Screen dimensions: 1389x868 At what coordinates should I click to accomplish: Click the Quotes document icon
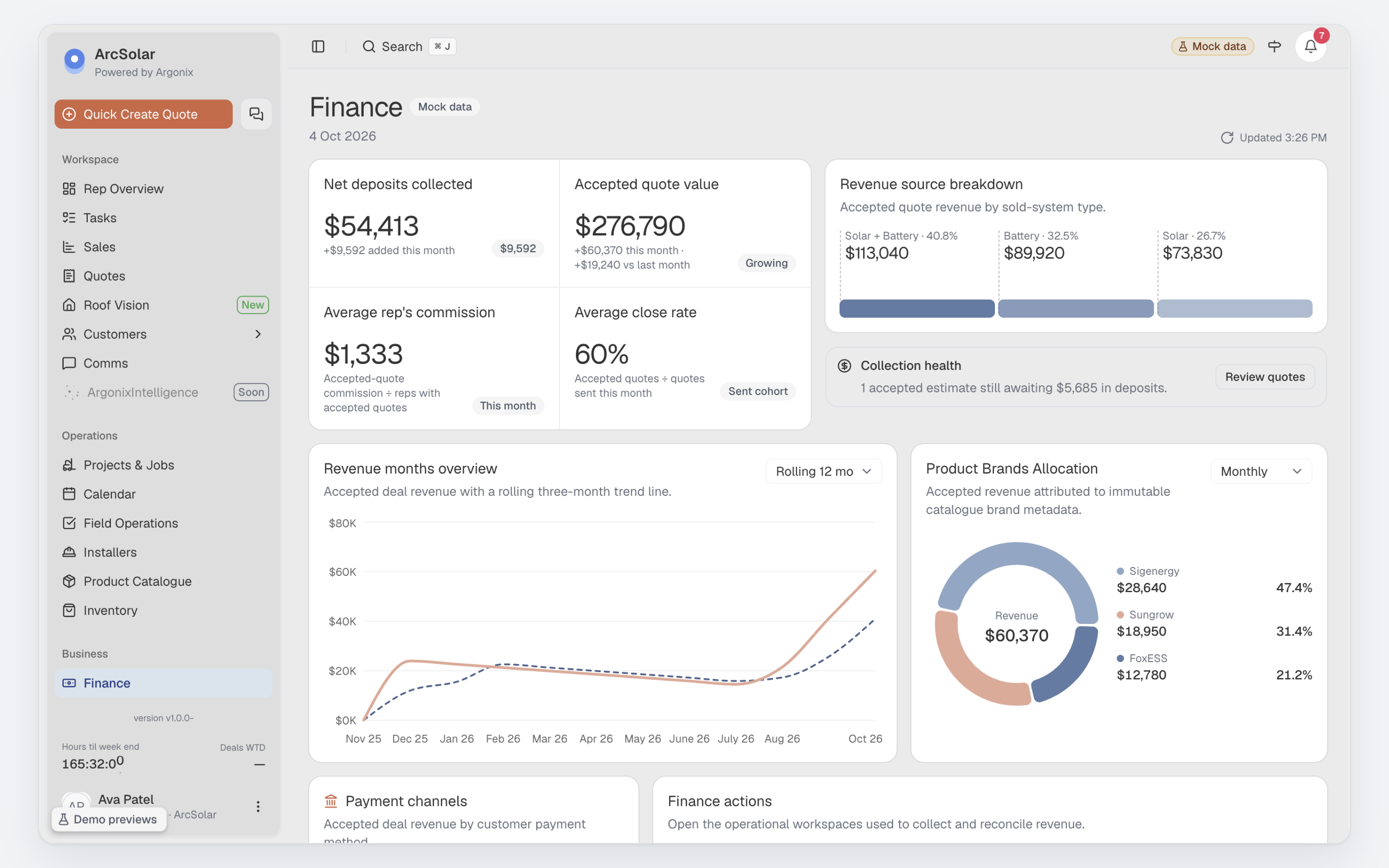pyautogui.click(x=69, y=276)
